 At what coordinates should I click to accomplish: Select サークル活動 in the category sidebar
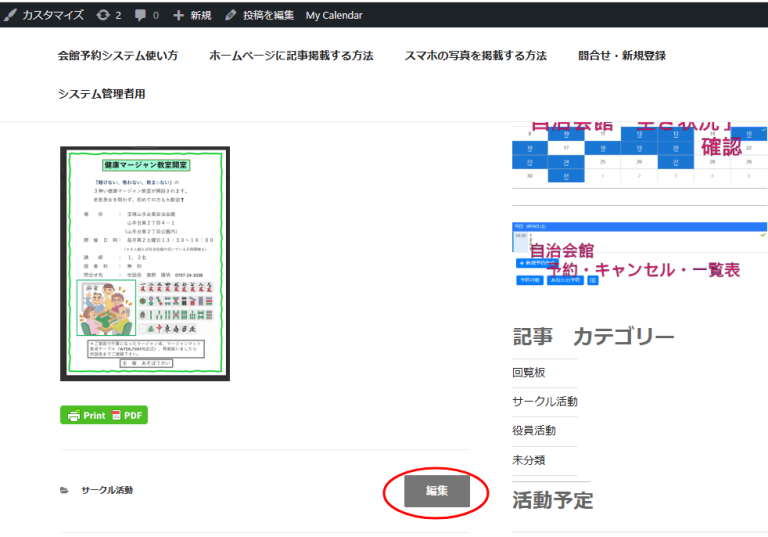pyautogui.click(x=545, y=401)
